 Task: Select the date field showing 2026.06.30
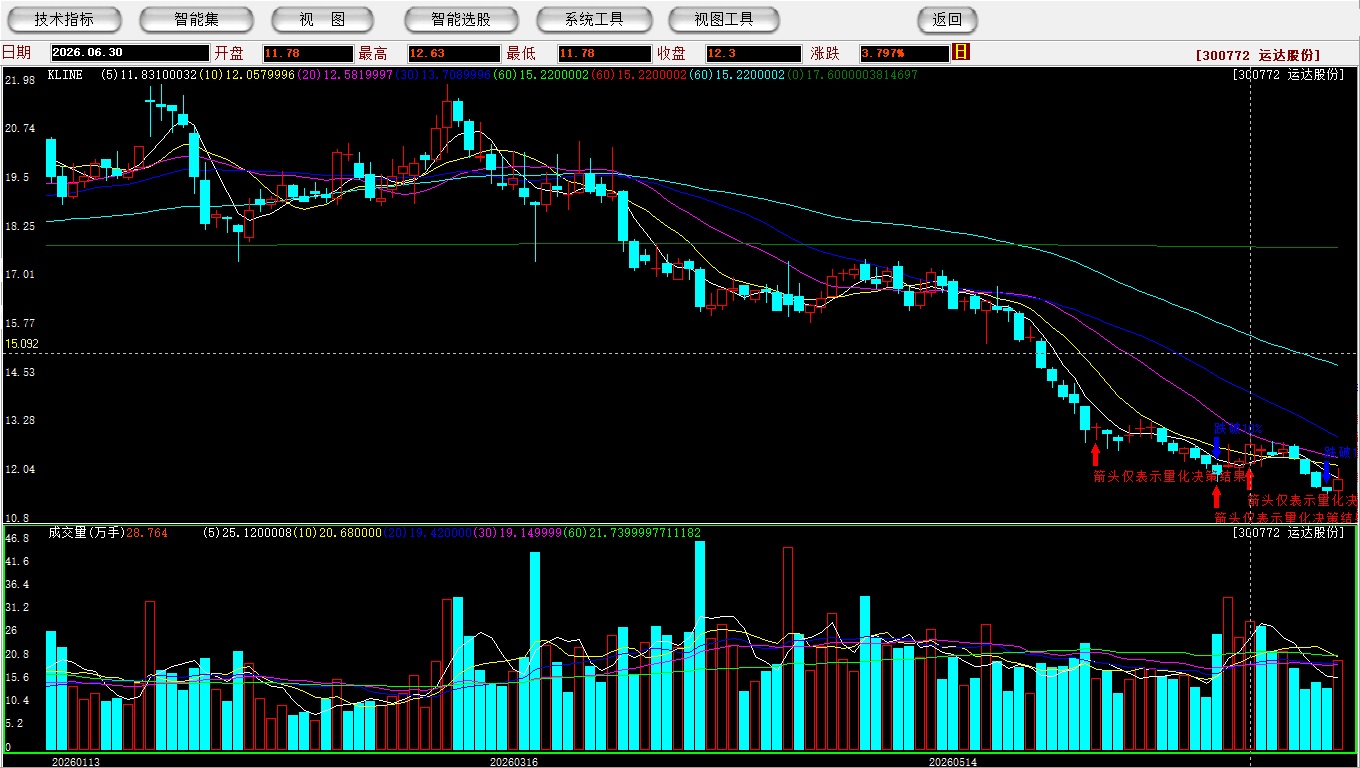click(130, 54)
